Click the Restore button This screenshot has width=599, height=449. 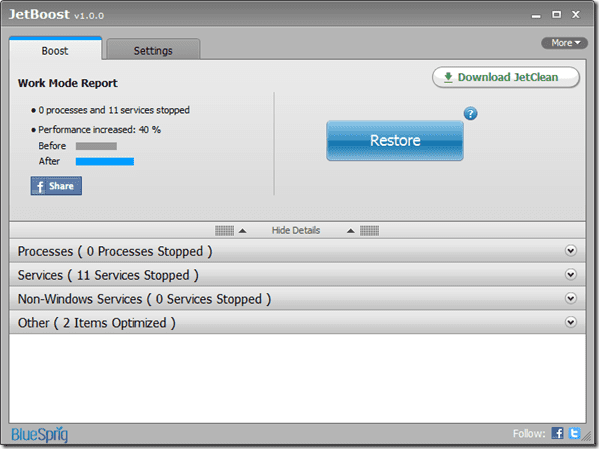click(x=395, y=141)
